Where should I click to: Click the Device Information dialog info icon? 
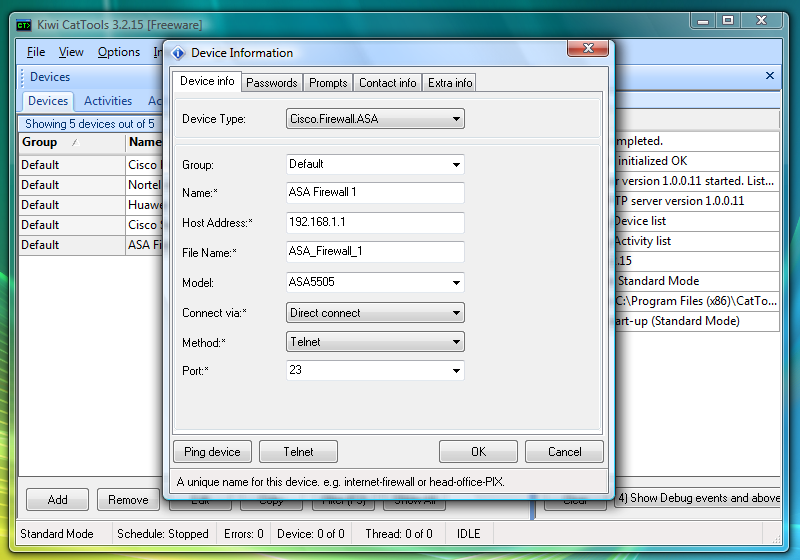178,53
